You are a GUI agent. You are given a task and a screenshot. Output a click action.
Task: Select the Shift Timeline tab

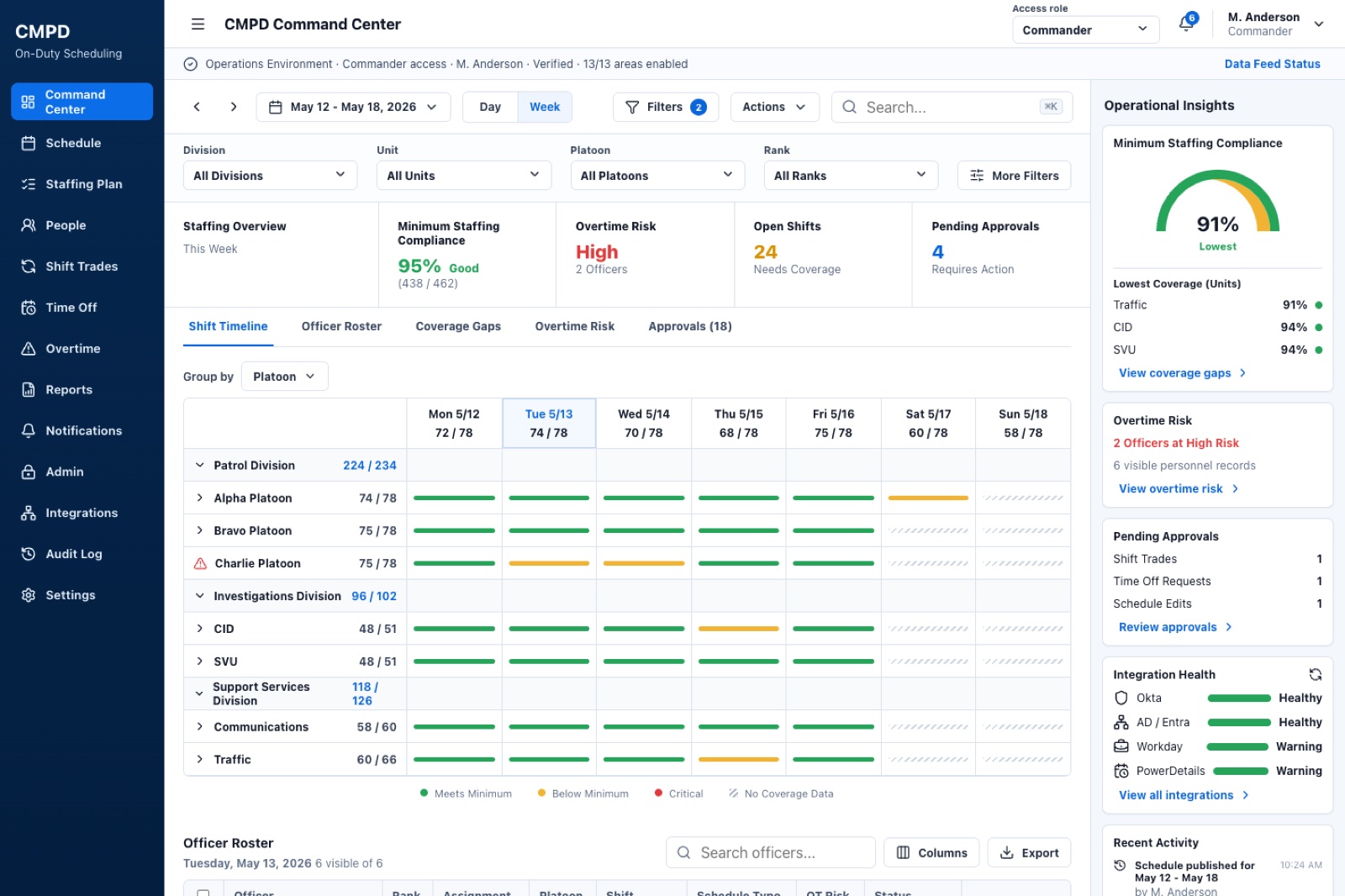click(x=228, y=326)
